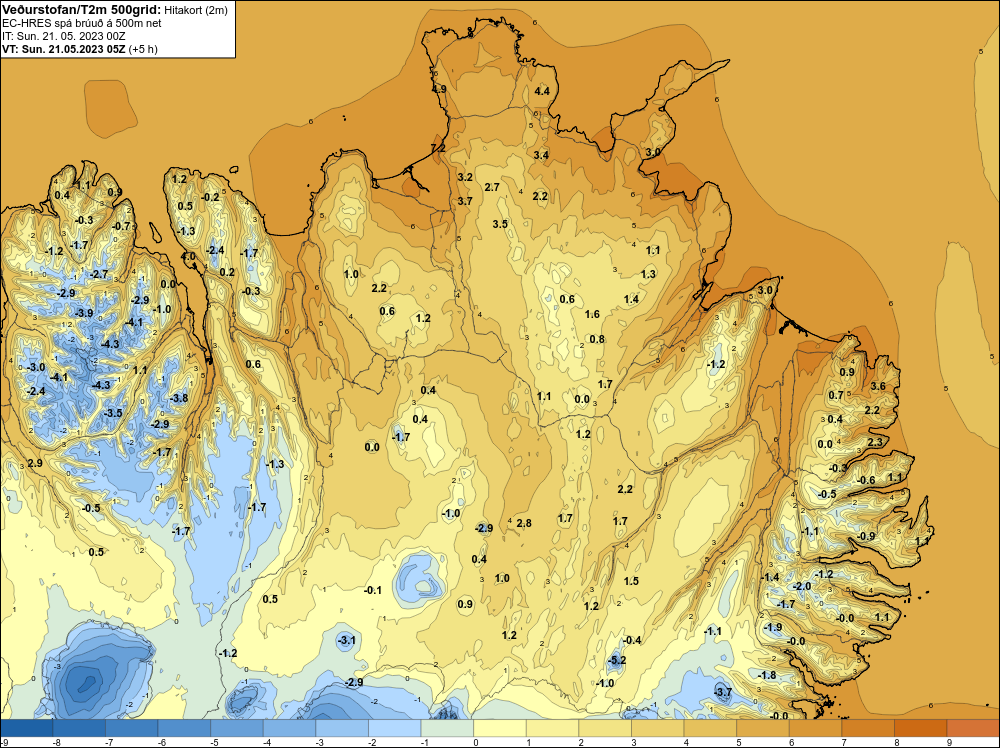Pick the legend swatch between -1 and 0
This screenshot has height=748, width=1000.
(447, 728)
